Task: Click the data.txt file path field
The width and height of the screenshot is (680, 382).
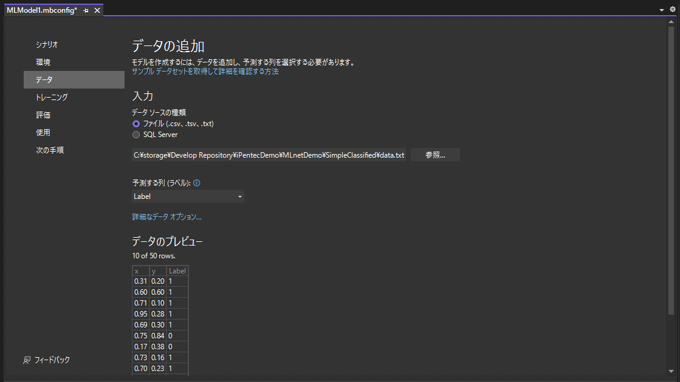Action: (269, 155)
